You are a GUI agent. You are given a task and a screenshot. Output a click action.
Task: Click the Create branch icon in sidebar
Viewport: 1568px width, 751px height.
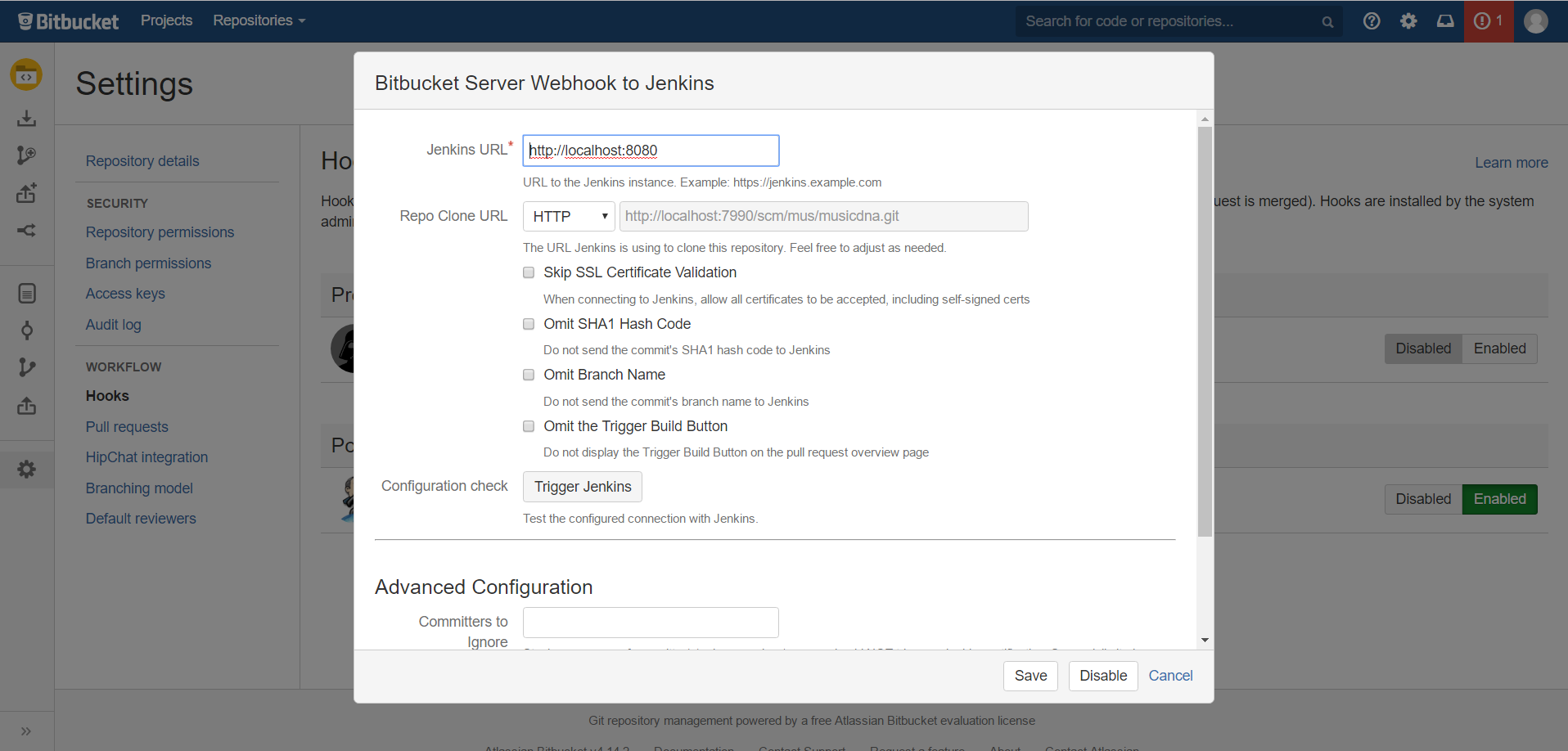(x=26, y=155)
